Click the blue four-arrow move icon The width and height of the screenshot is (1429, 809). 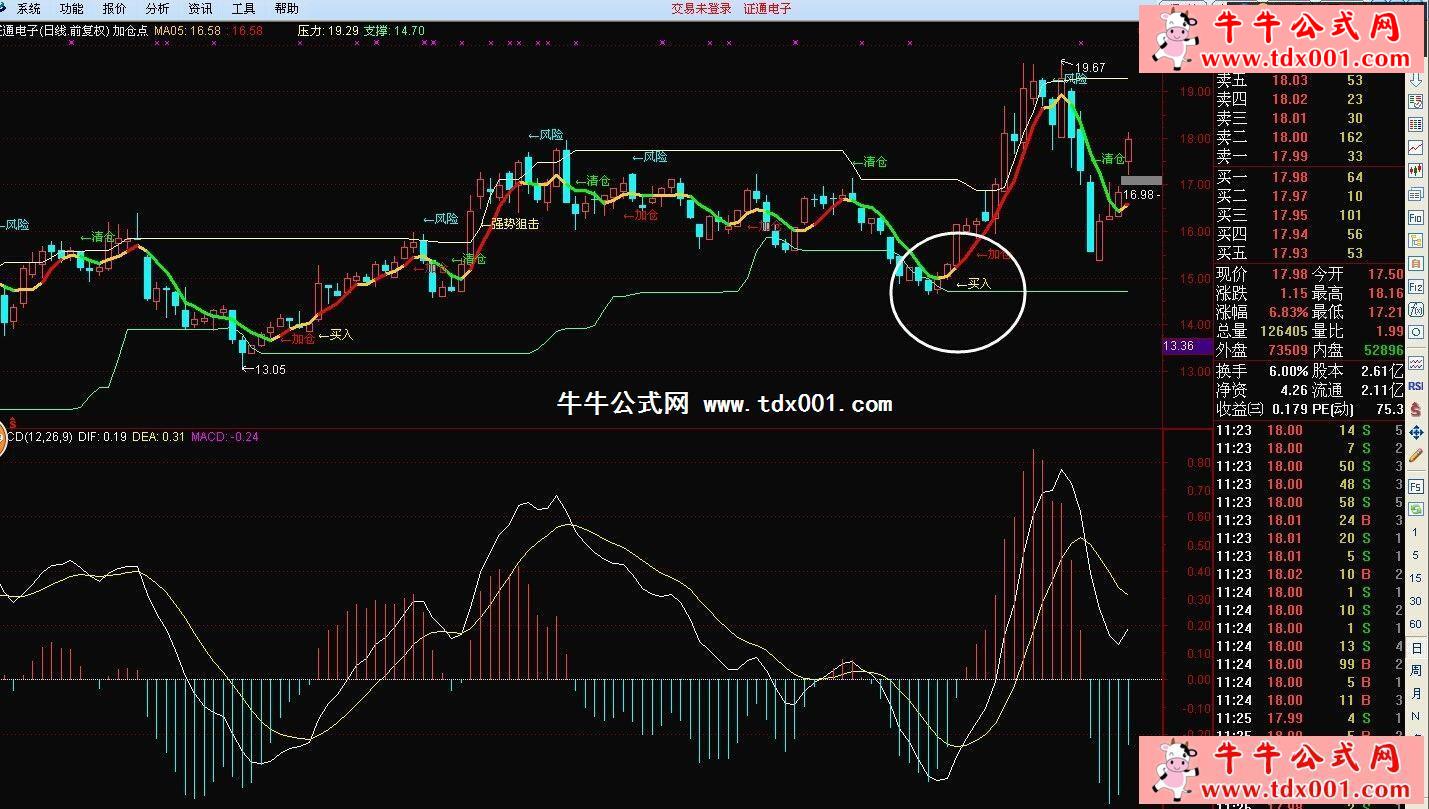point(1416,433)
